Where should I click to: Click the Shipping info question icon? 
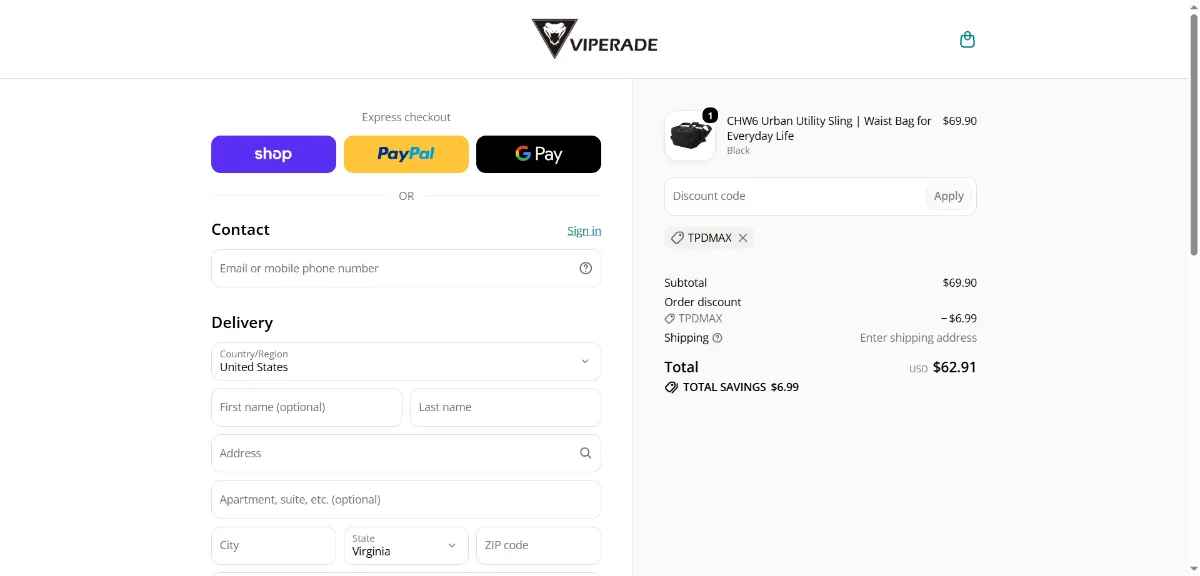pos(717,338)
